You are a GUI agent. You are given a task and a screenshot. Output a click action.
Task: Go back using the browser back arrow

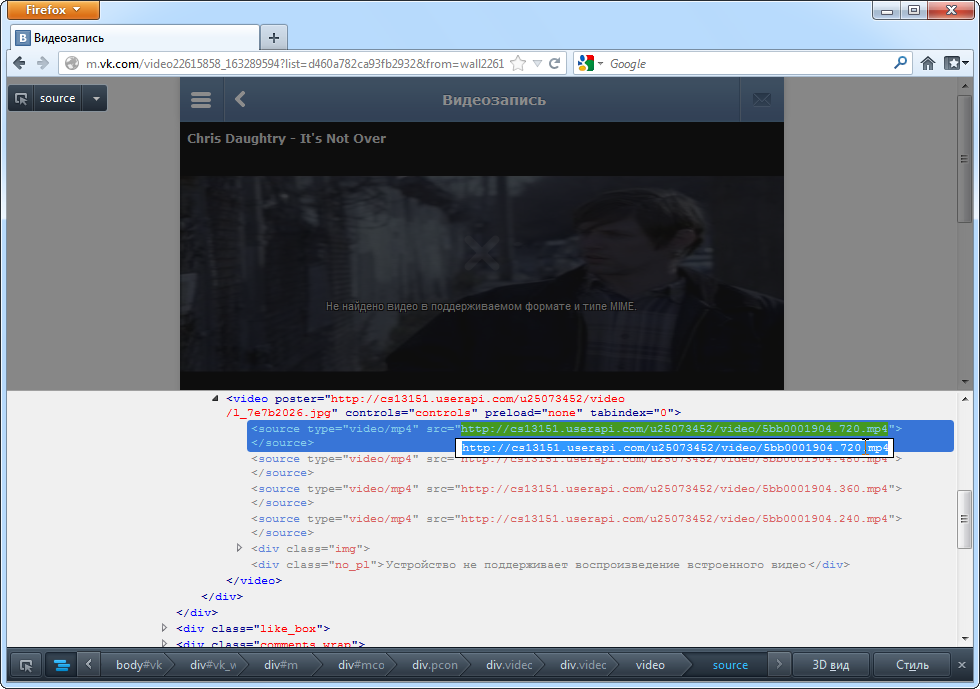19,63
